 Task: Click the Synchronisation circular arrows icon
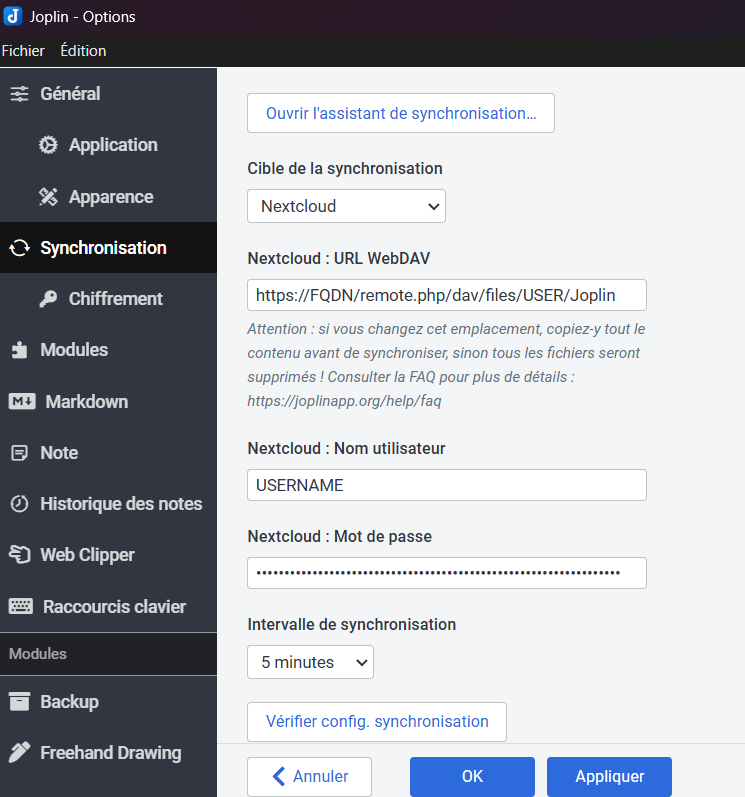[19, 248]
